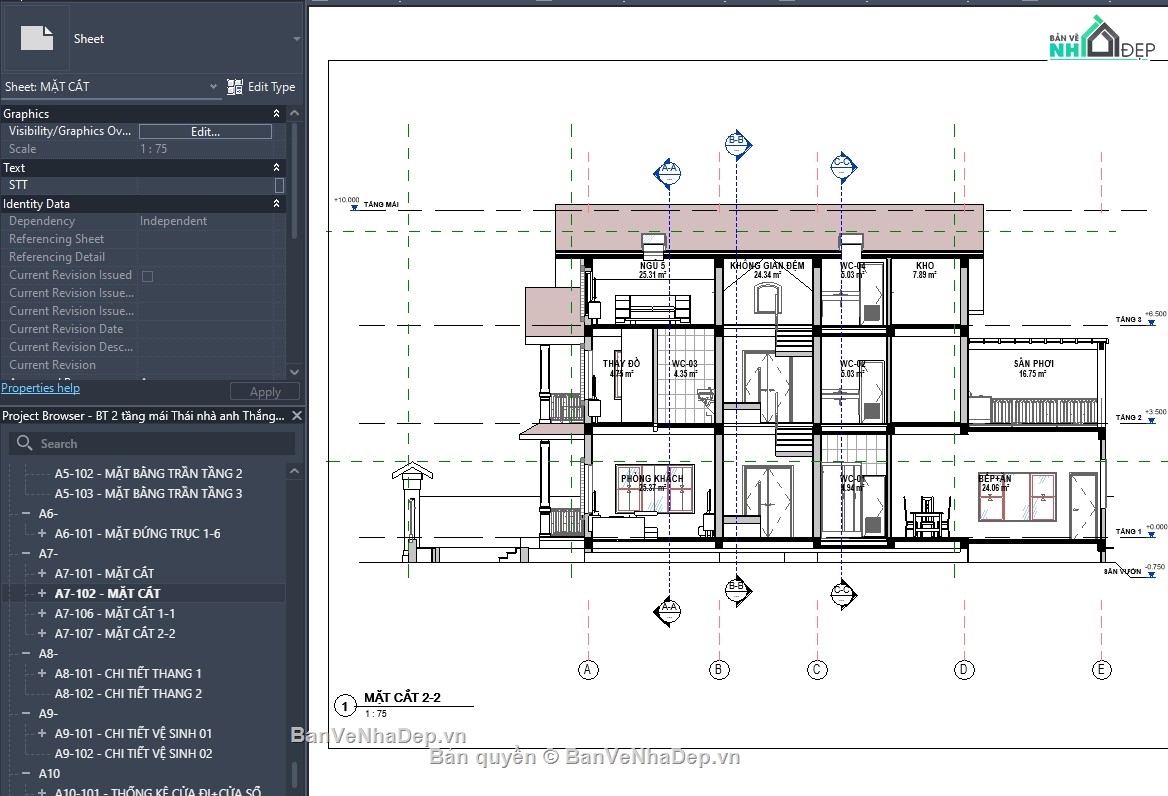Toggle the Current Revision Issued checkbox
This screenshot has width=1168, height=796.
(x=147, y=276)
